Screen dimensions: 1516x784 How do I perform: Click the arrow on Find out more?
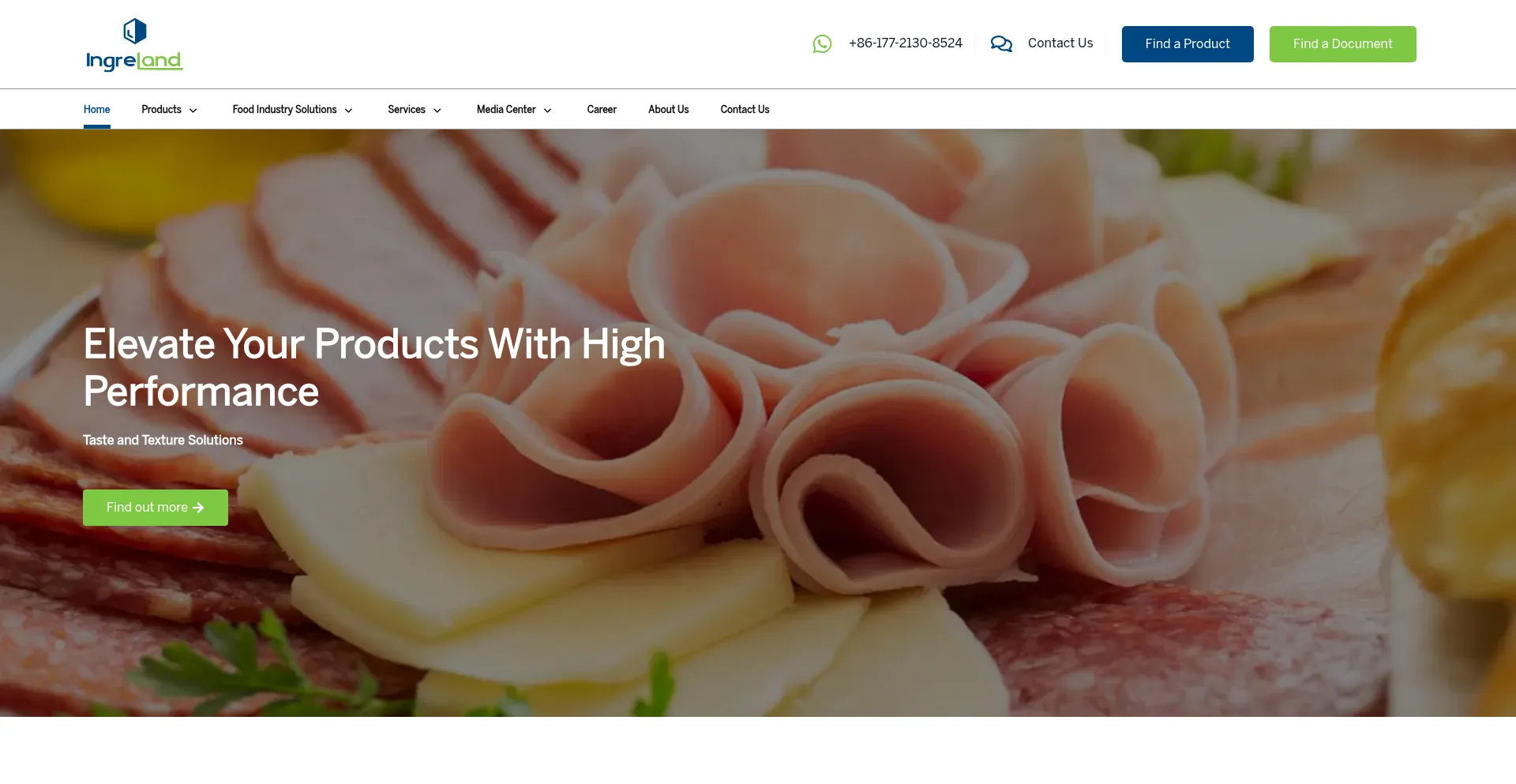198,508
